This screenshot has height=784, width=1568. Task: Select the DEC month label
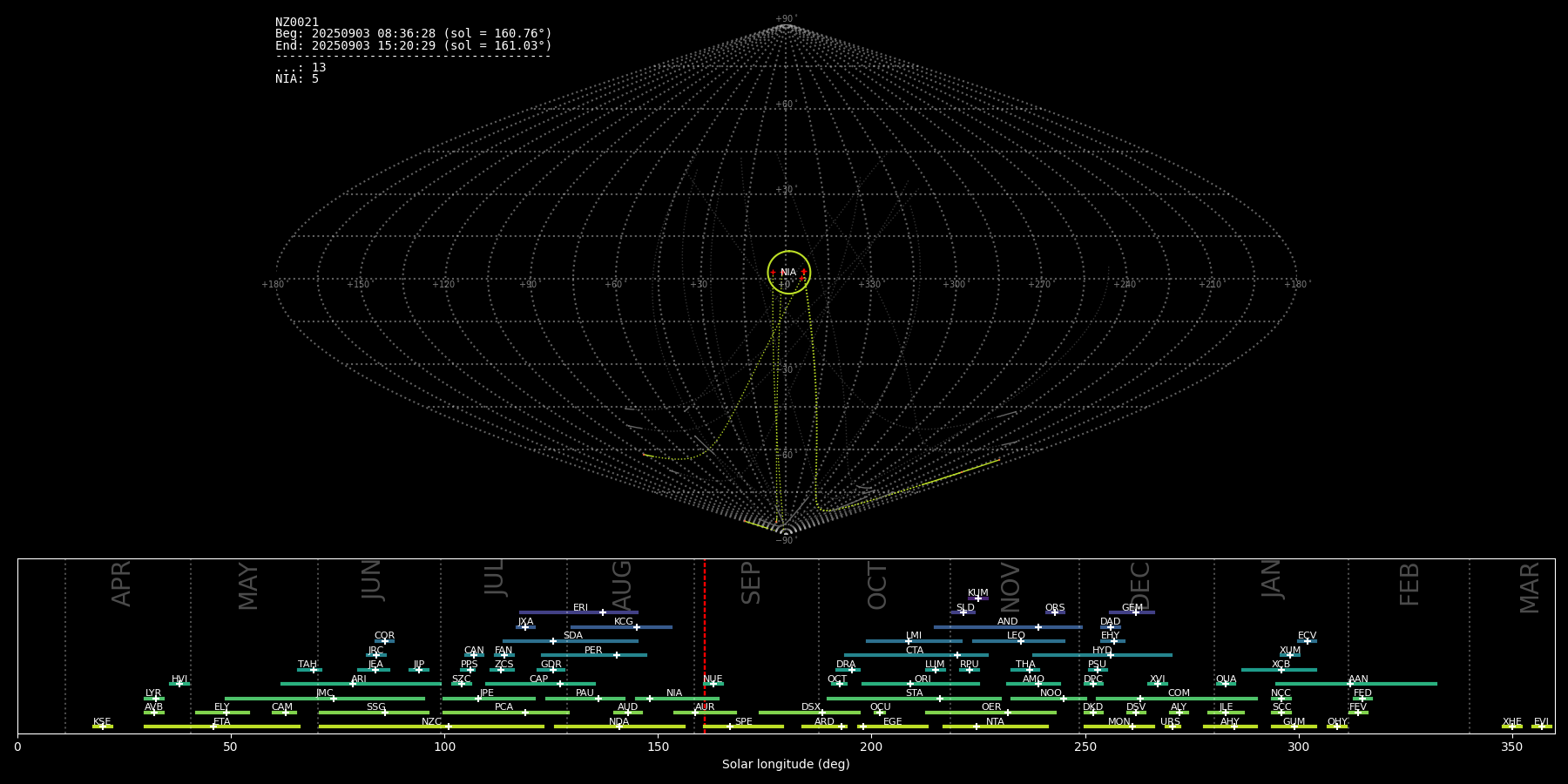[x=1139, y=585]
